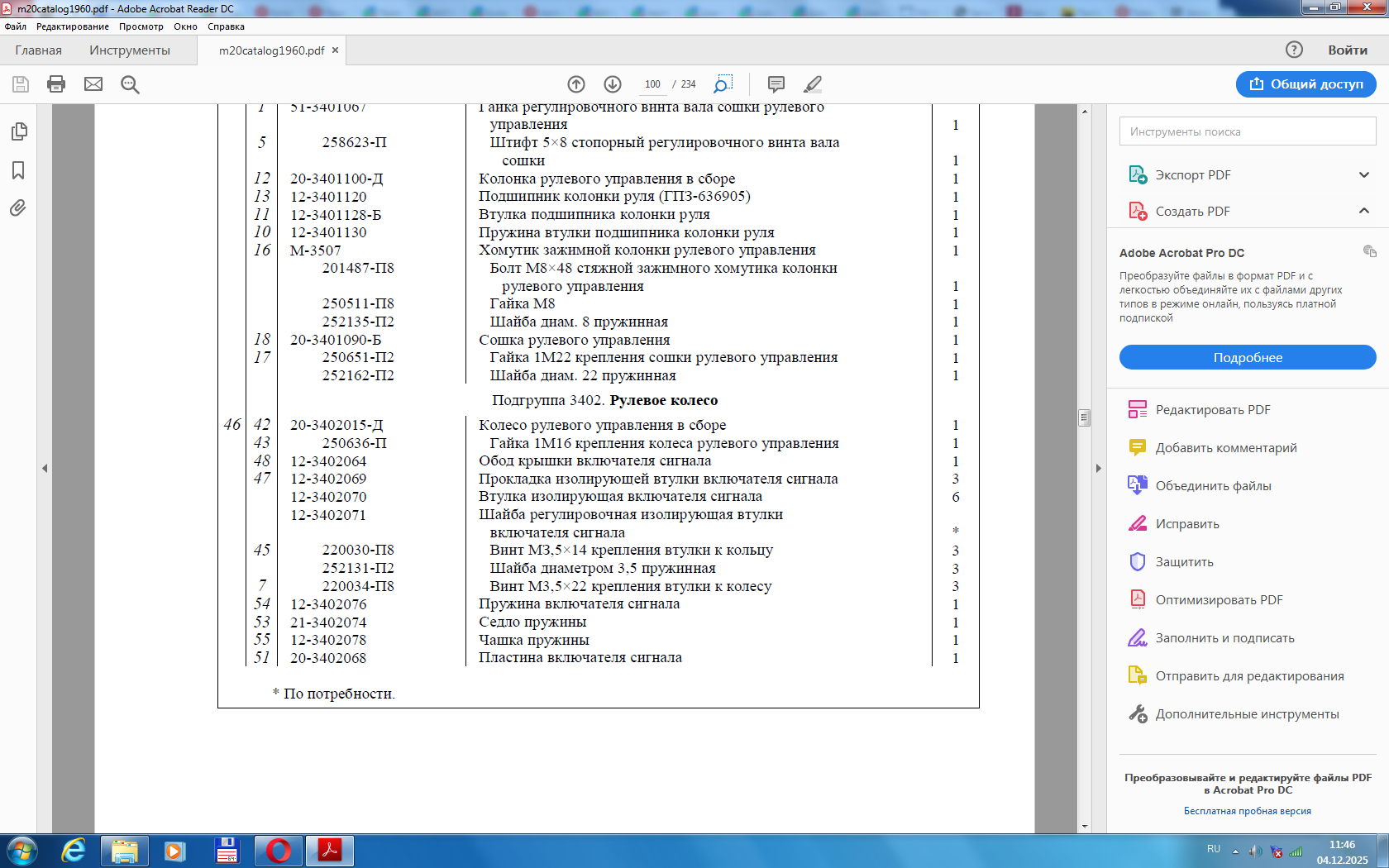The height and width of the screenshot is (868, 1389).
Task: Click the Print file icon
Action: 56,84
